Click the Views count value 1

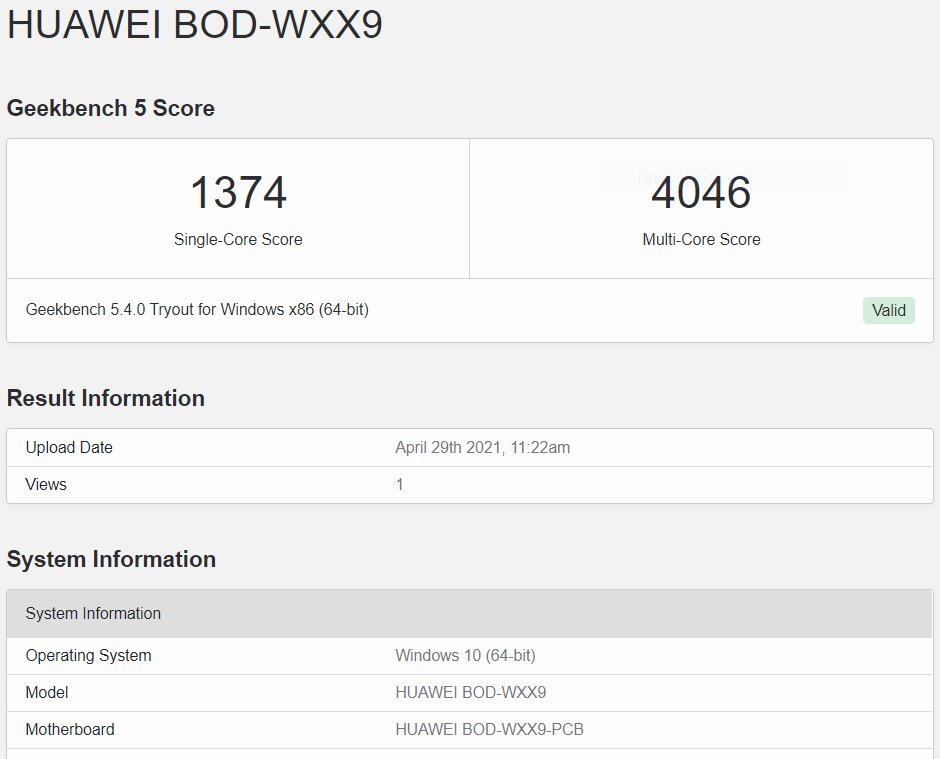pyautogui.click(x=399, y=484)
